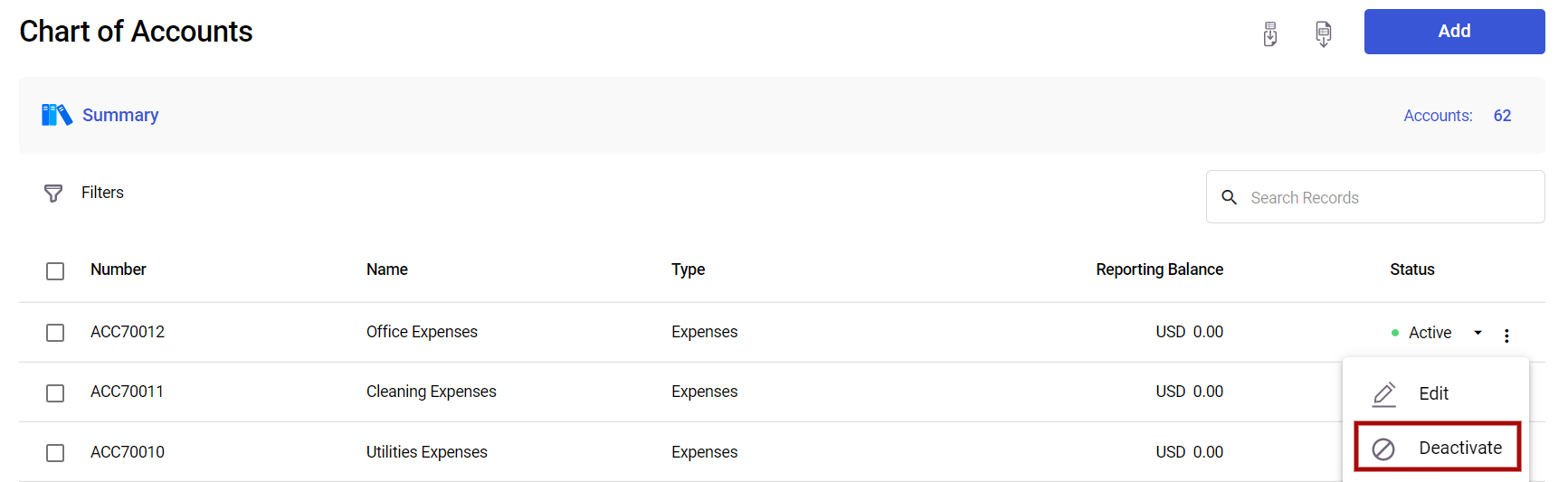This screenshot has width=1568, height=482.
Task: Check the select-all checkbox in the header
Action: click(55, 271)
